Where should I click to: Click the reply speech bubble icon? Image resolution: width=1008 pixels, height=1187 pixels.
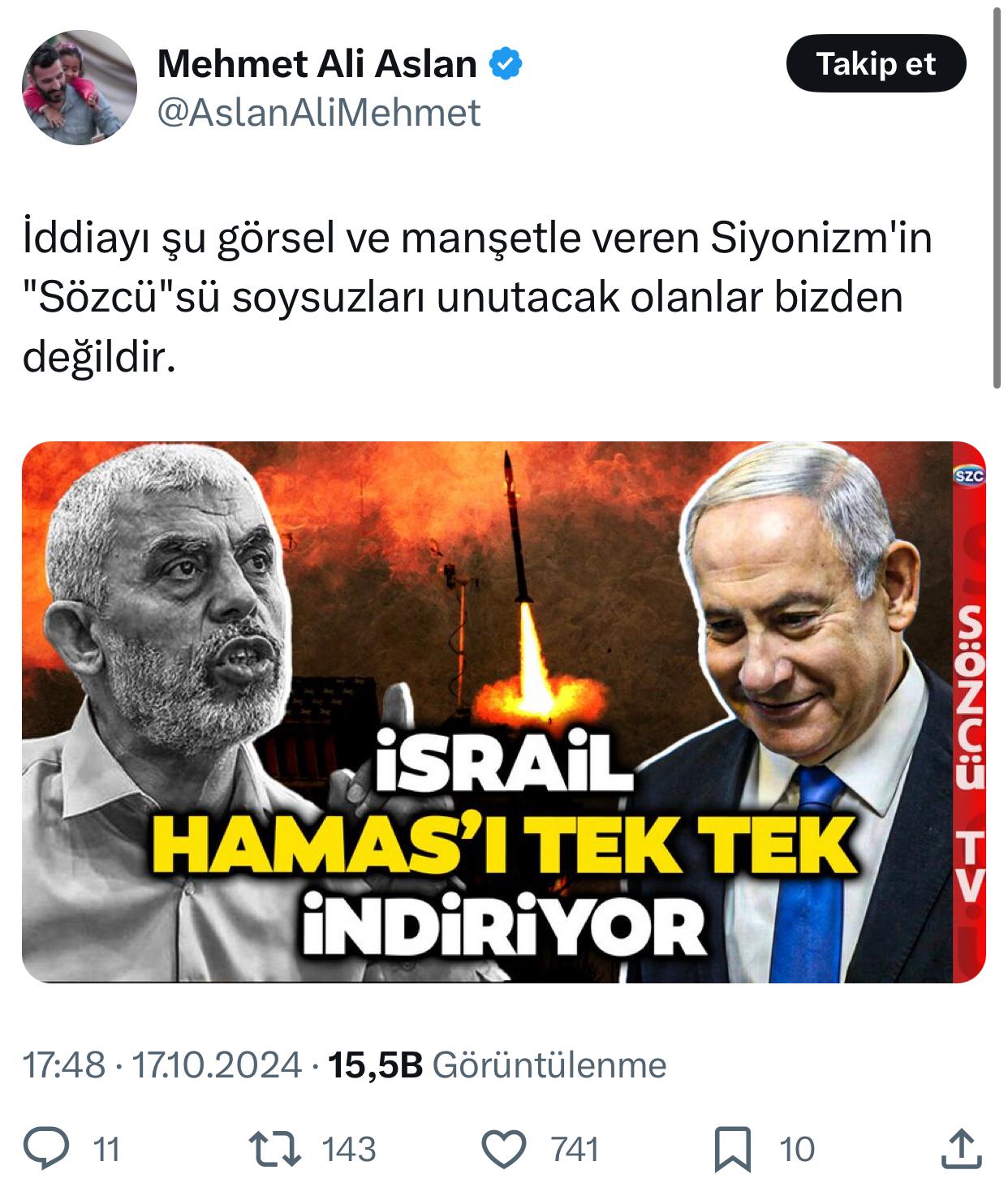[46, 1148]
